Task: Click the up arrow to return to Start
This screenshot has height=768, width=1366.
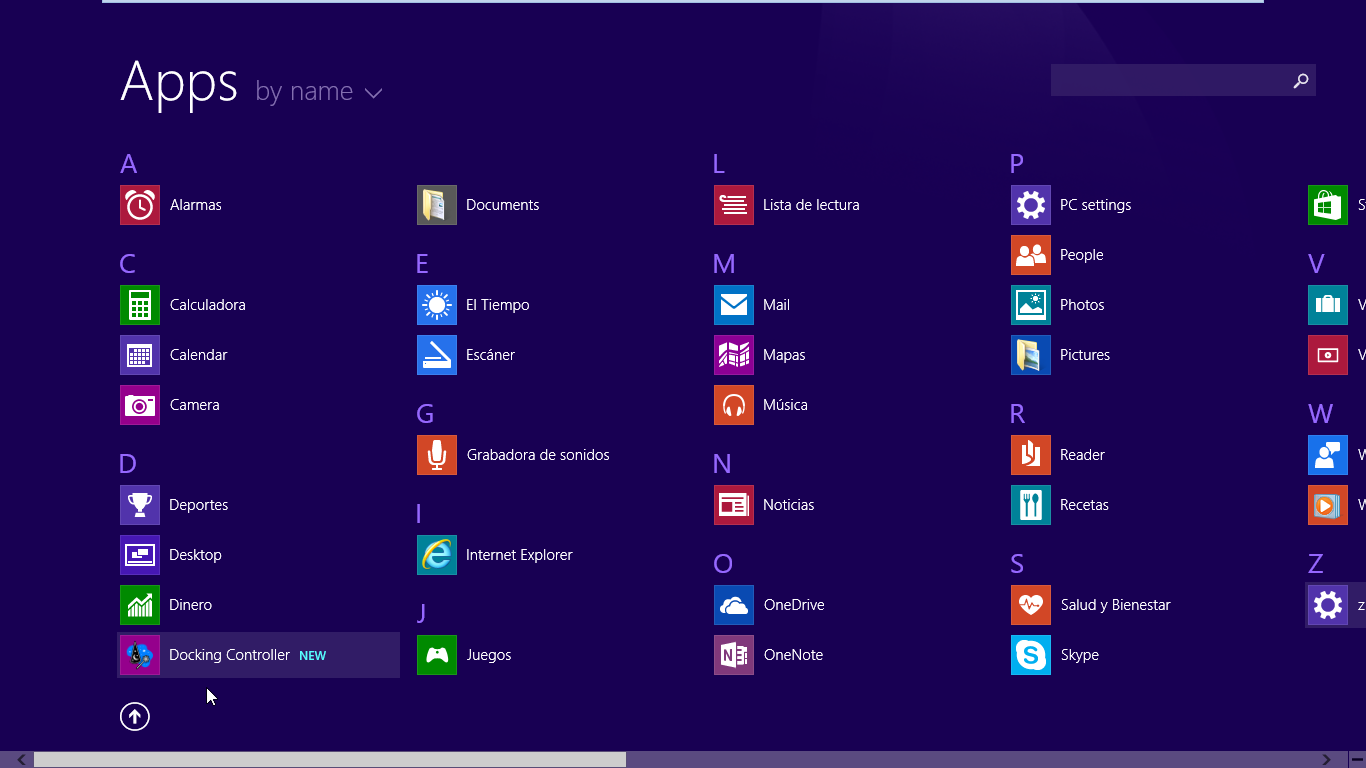Action: coord(135,716)
